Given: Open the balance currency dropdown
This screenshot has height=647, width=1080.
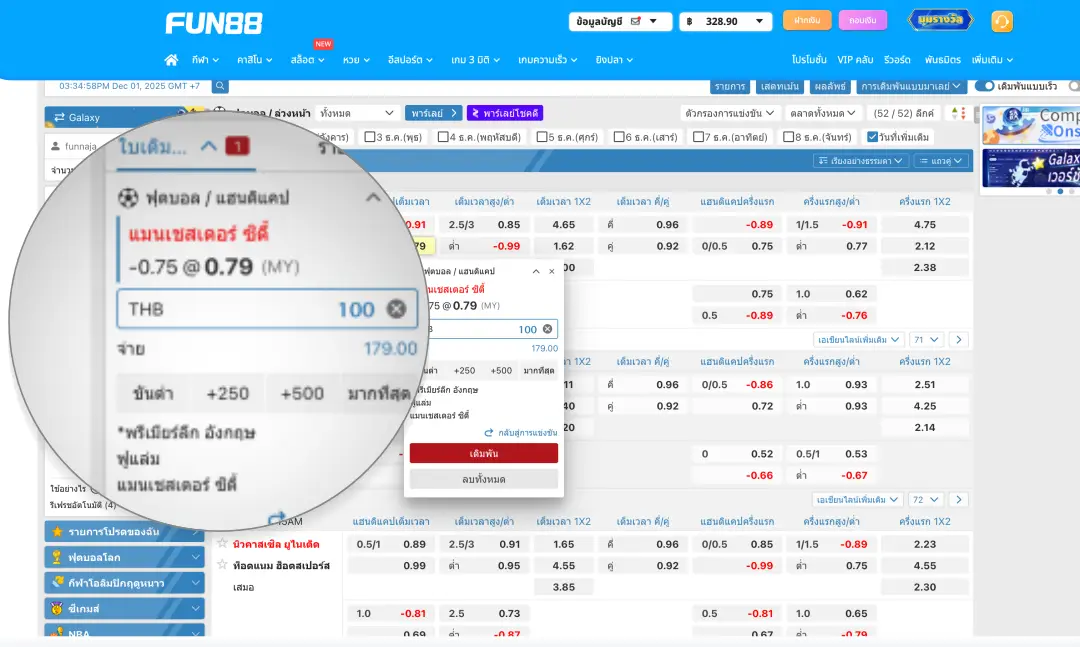Looking at the screenshot, I should pyautogui.click(x=724, y=20).
